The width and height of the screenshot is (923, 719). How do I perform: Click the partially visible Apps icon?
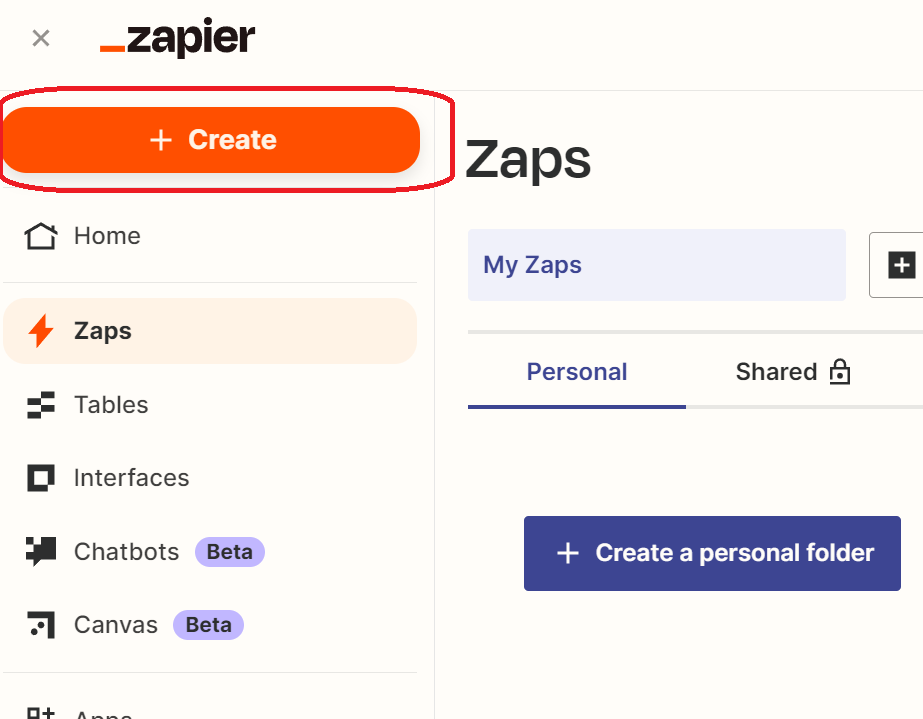click(x=41, y=712)
